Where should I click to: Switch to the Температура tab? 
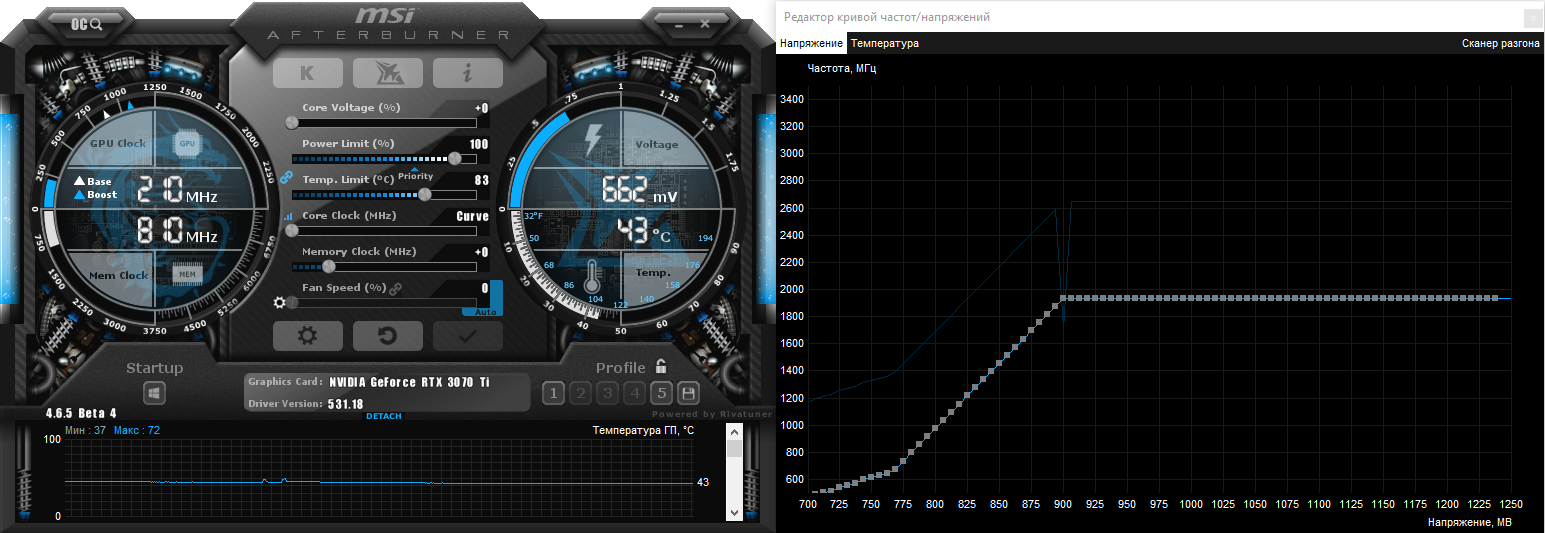click(x=885, y=43)
